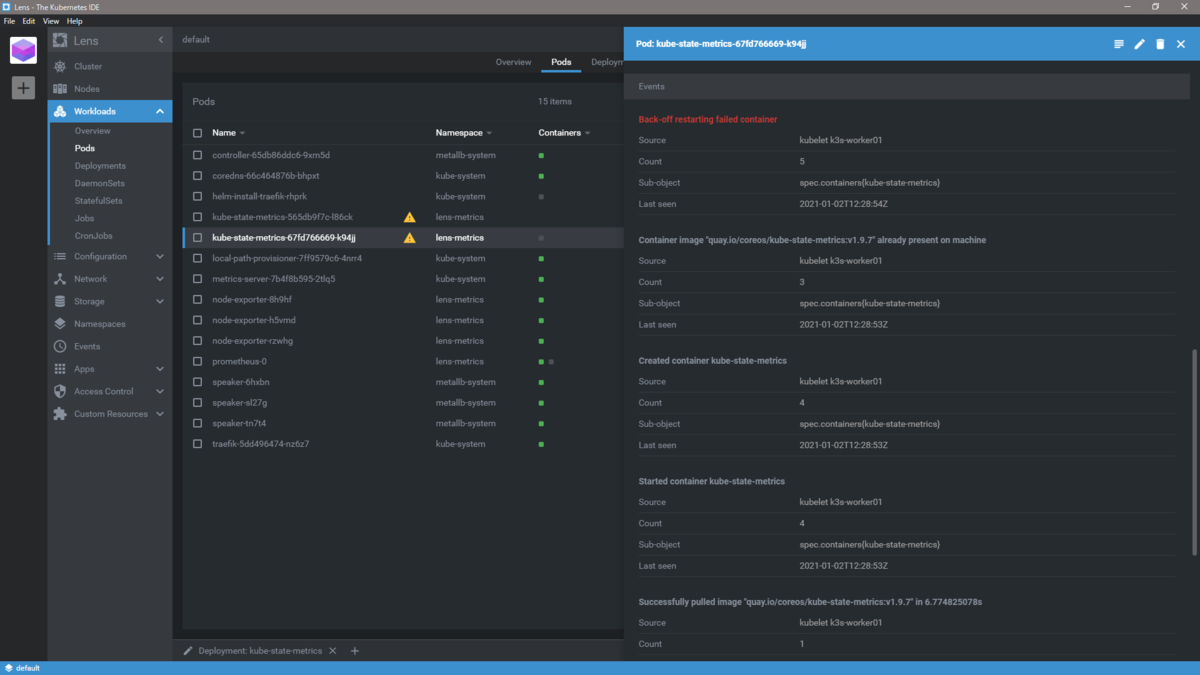This screenshot has width=1200, height=675.
Task: Check the controller-65db86ddc6-9xm5d pod checkbox
Action: (197, 155)
